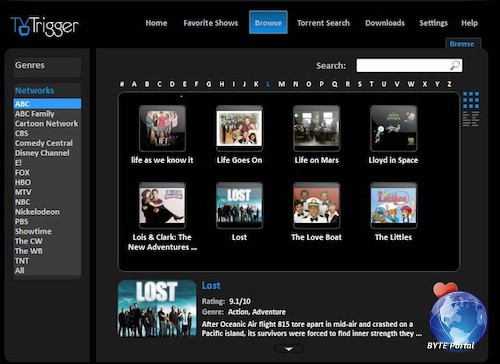Image resolution: width=500 pixels, height=364 pixels.
Task: Open Torrent Search page
Action: pos(323,23)
